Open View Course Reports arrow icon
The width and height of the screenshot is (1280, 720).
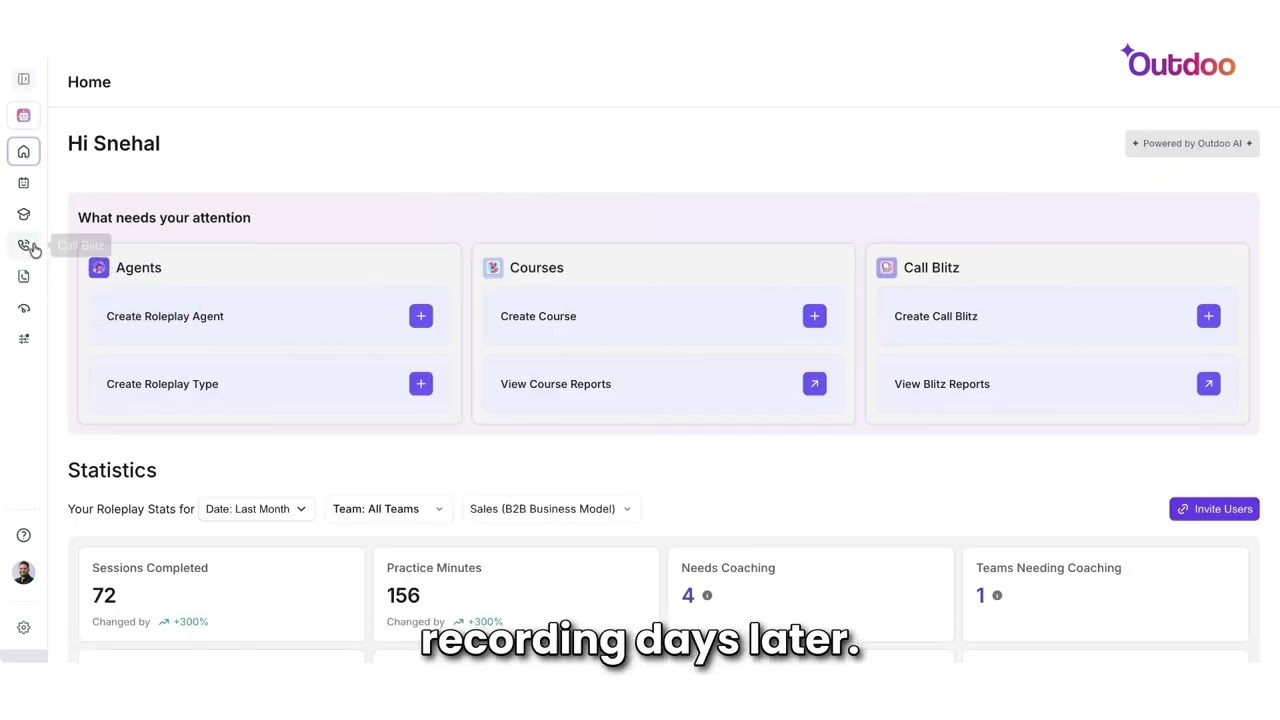coord(815,384)
